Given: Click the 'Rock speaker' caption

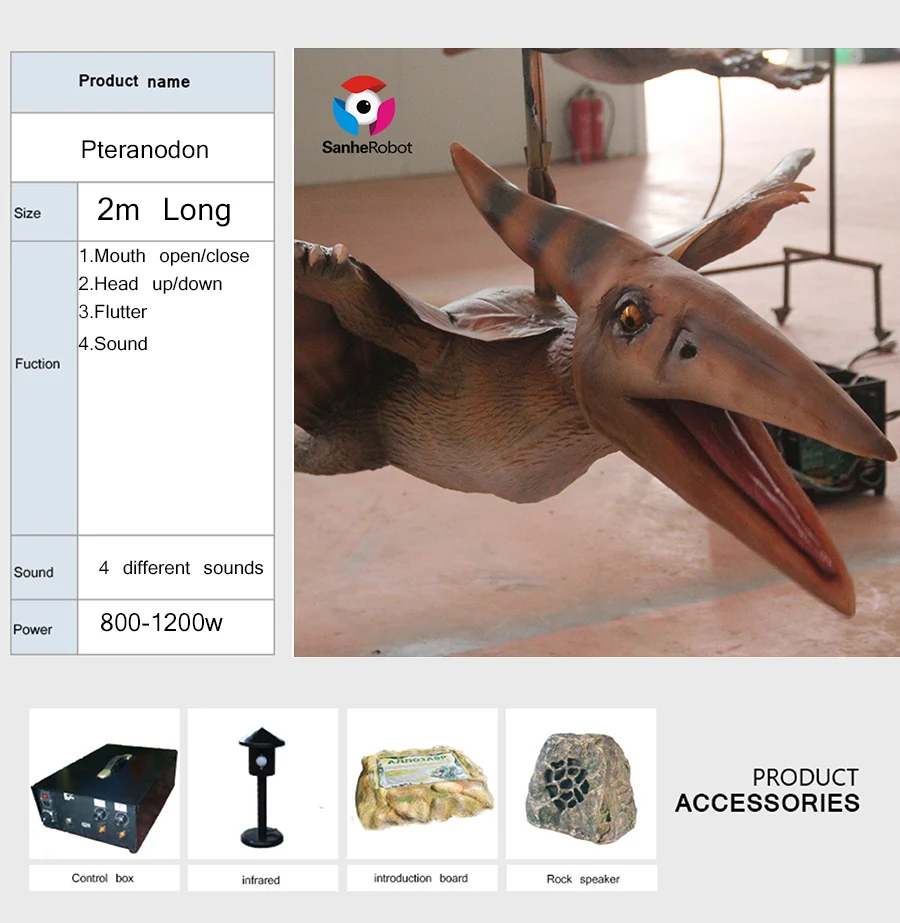Looking at the screenshot, I should pyautogui.click(x=583, y=879).
